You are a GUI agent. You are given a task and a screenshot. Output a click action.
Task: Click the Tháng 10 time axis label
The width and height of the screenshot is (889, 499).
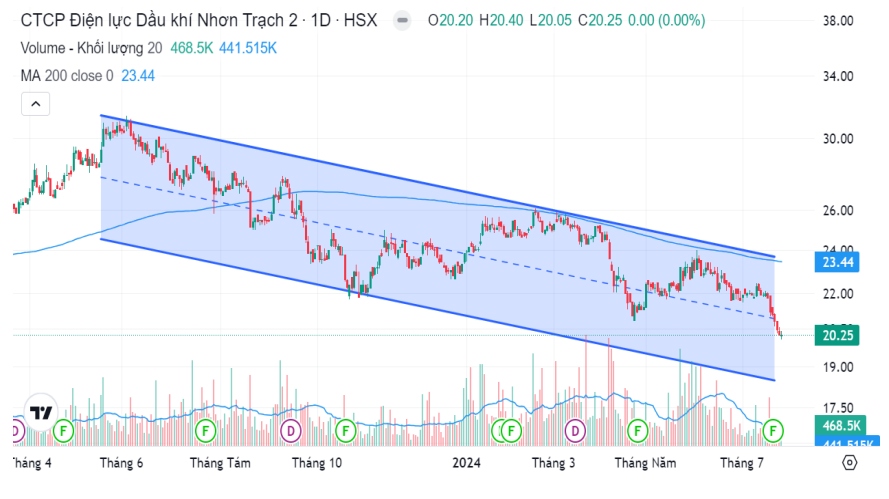point(317,463)
